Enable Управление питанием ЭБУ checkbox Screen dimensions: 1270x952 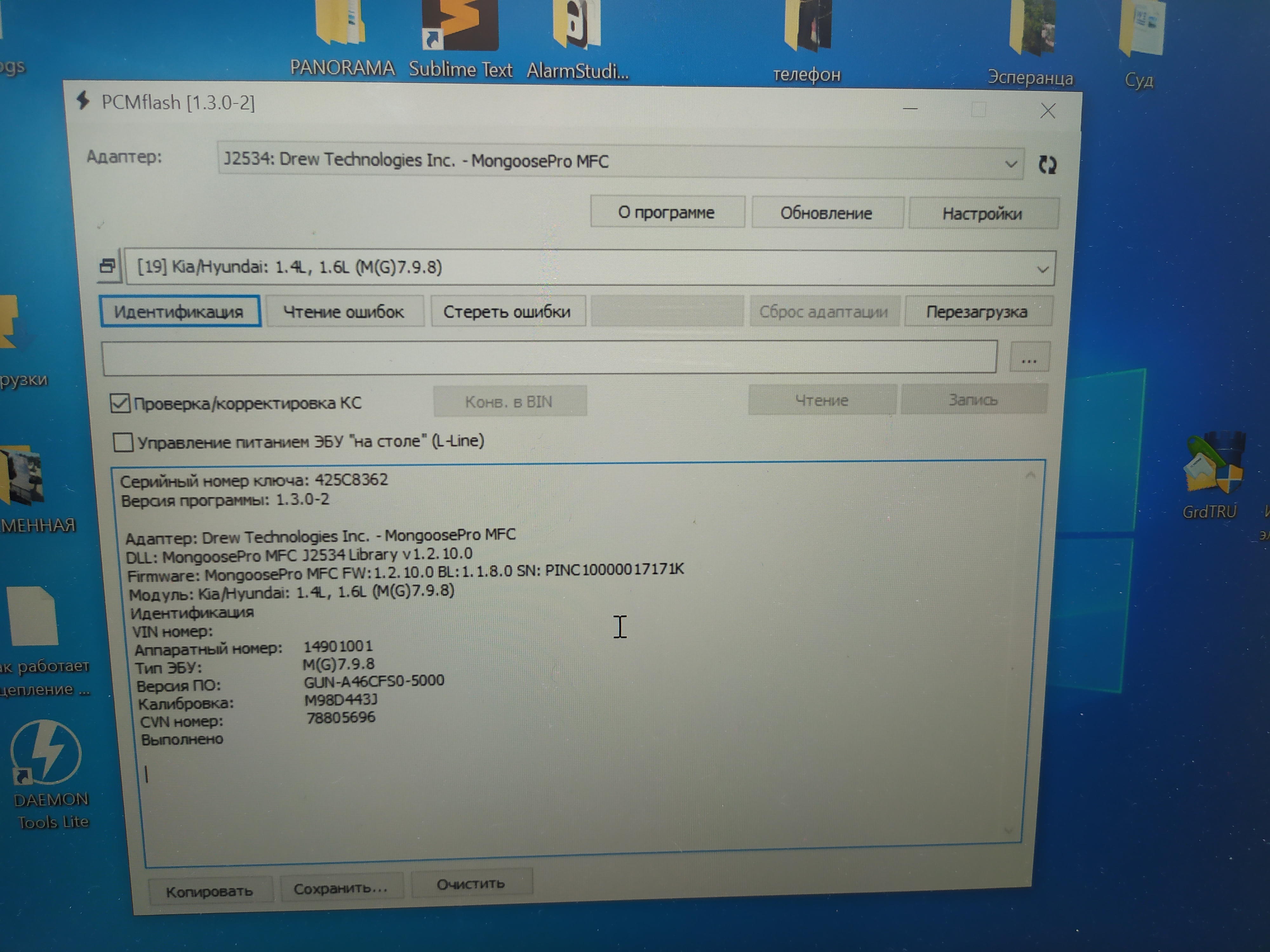tap(123, 442)
